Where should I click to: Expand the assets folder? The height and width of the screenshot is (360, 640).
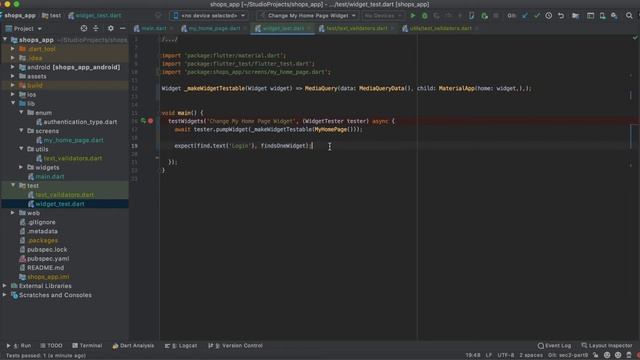tap(13, 76)
